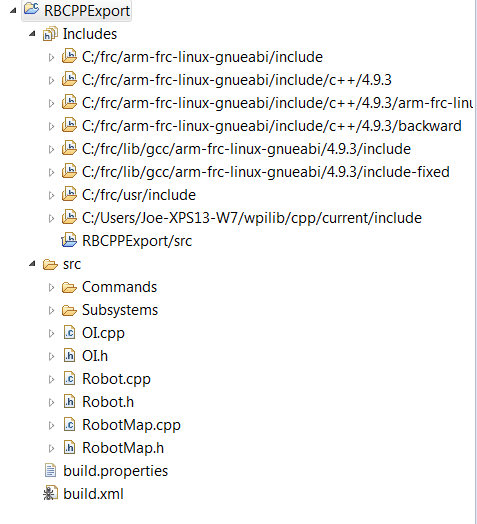
Task: Select the 4.9.3/backward path text
Action: pyautogui.click(x=272, y=126)
